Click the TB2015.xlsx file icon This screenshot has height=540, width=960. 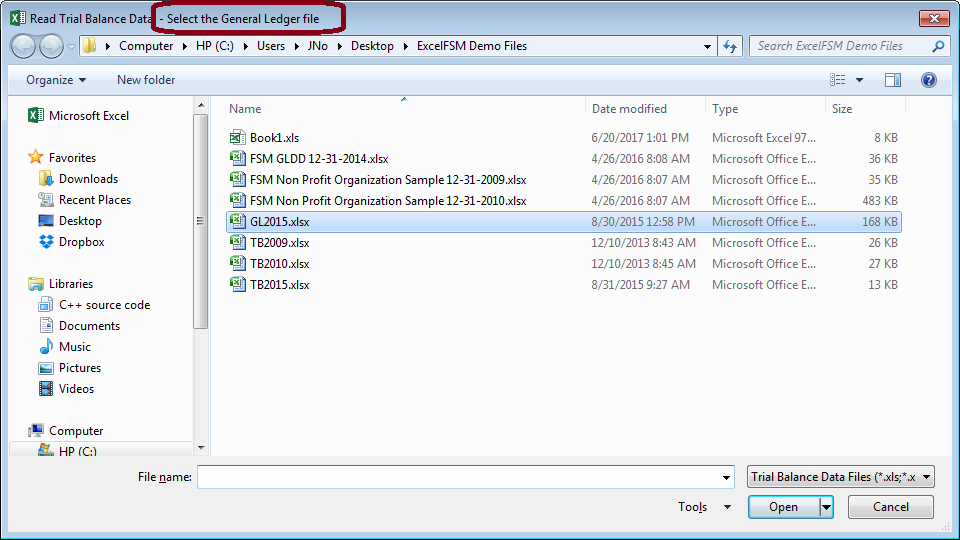[x=238, y=285]
